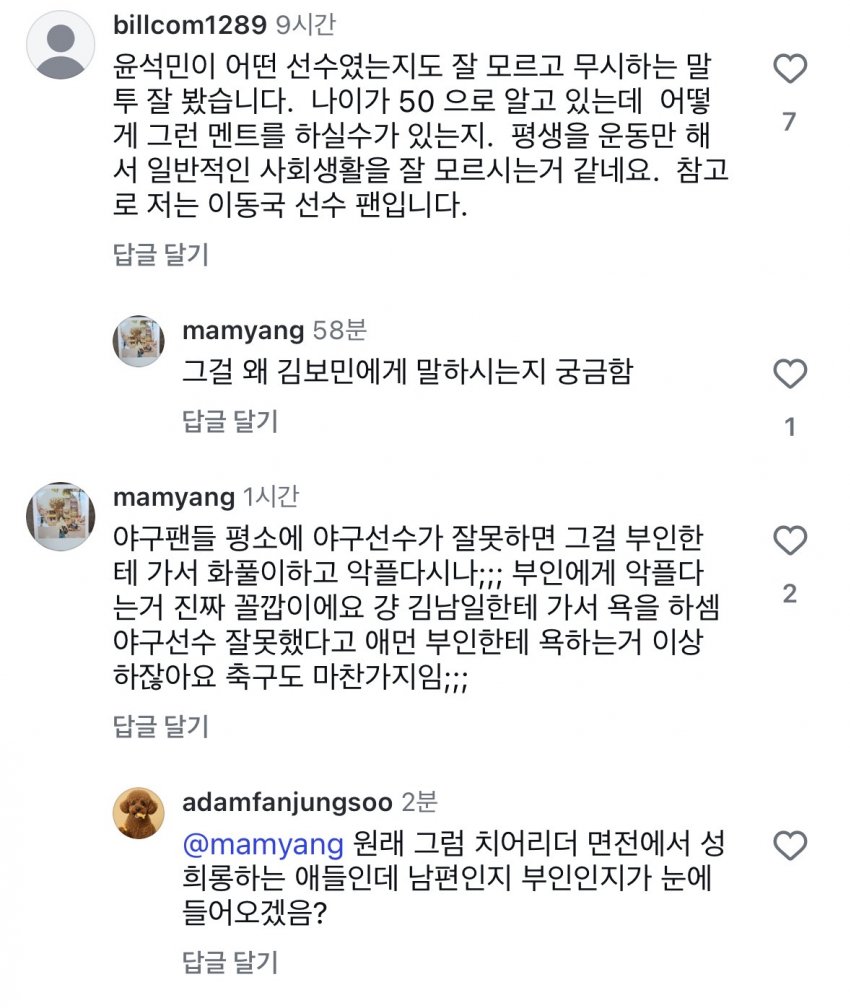Click 답글 달기 under billcom1289's comment
This screenshot has height=1008, width=850.
coord(160,254)
